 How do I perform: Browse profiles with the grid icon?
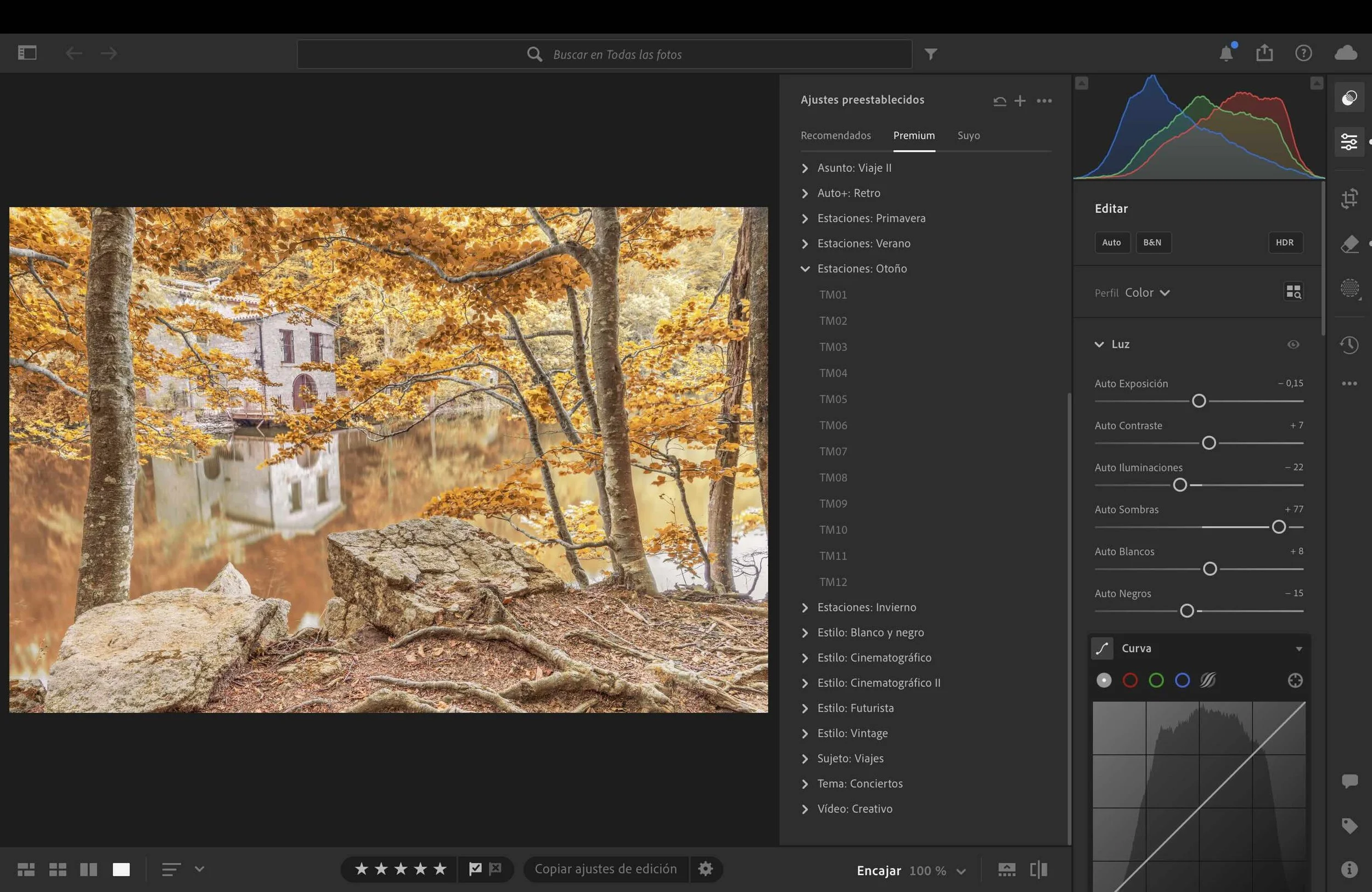pos(1293,291)
